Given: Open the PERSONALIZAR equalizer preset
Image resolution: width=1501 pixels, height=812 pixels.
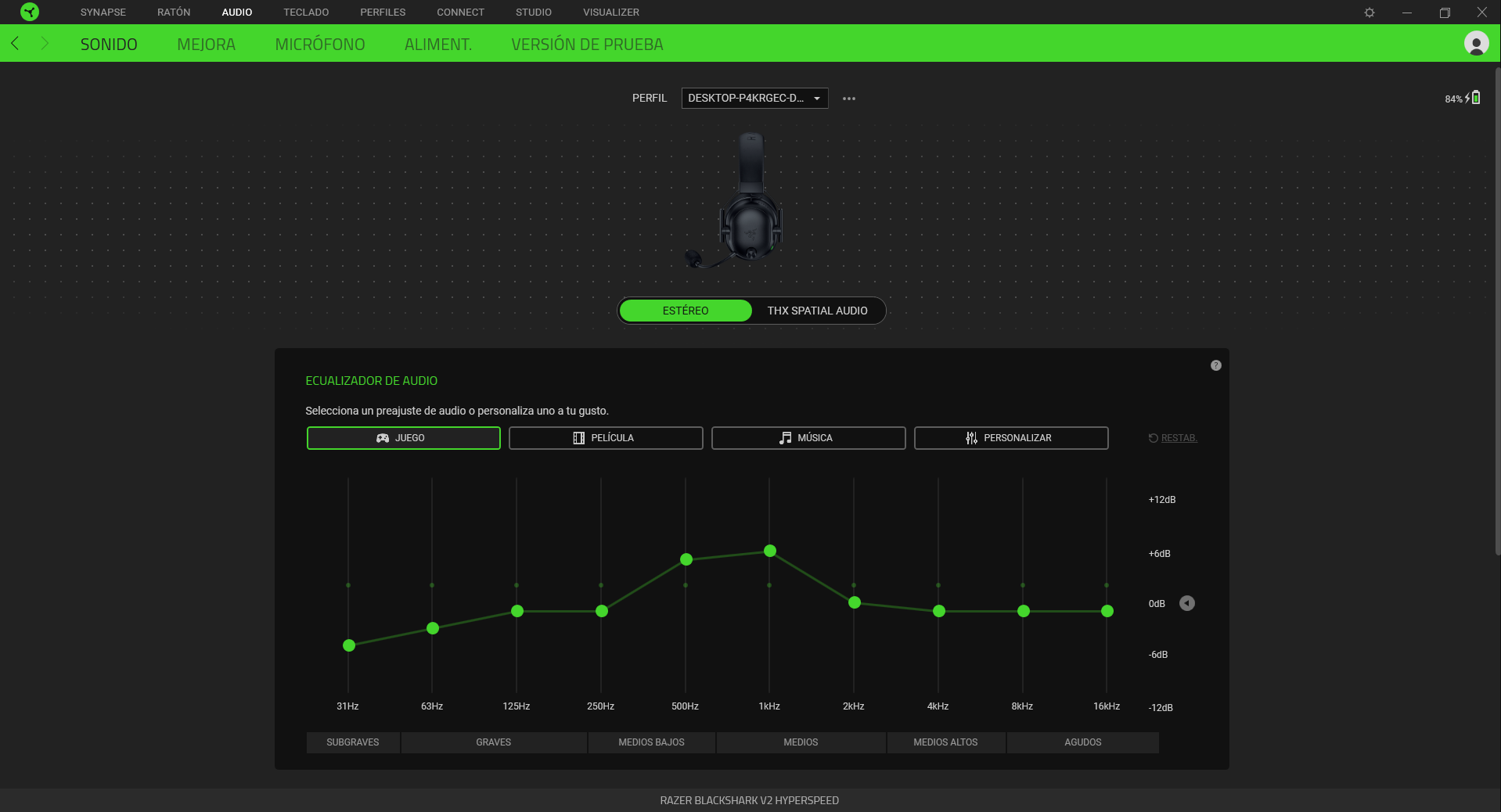Looking at the screenshot, I should 1011,438.
